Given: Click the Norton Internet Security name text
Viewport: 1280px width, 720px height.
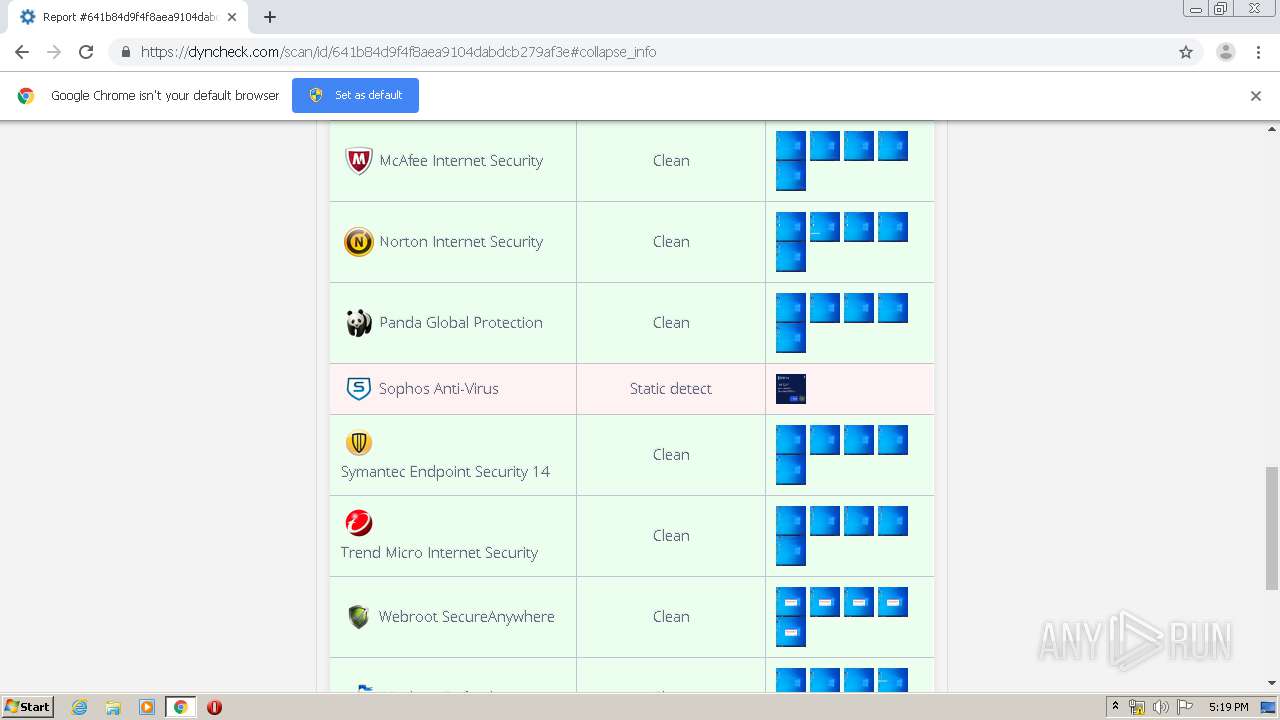Looking at the screenshot, I should click(x=461, y=242).
